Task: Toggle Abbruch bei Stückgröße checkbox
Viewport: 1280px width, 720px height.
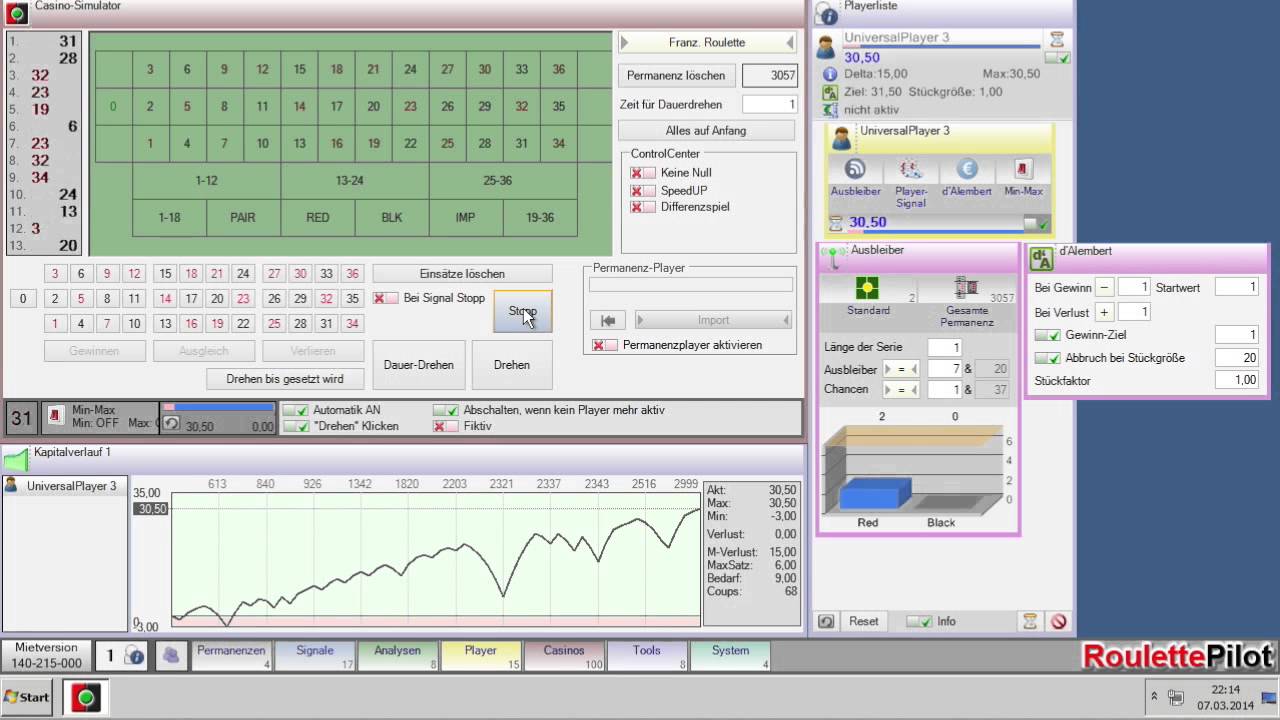Action: tap(1047, 358)
